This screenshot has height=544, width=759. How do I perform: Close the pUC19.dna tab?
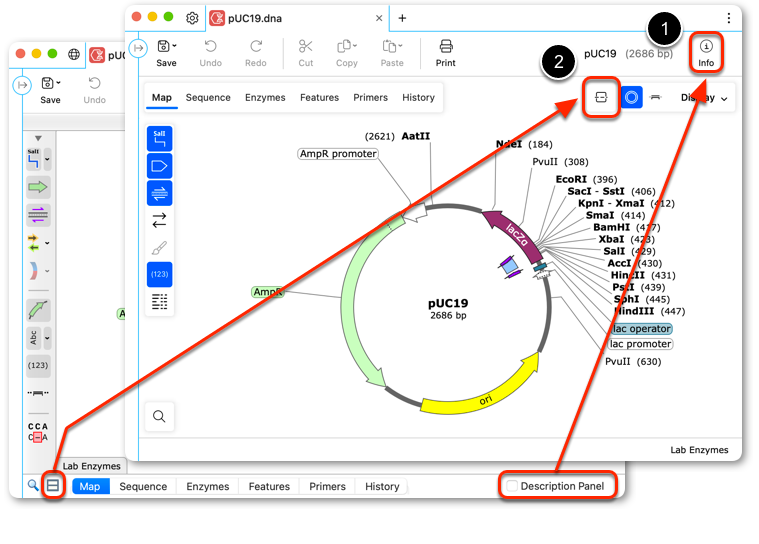coord(379,18)
